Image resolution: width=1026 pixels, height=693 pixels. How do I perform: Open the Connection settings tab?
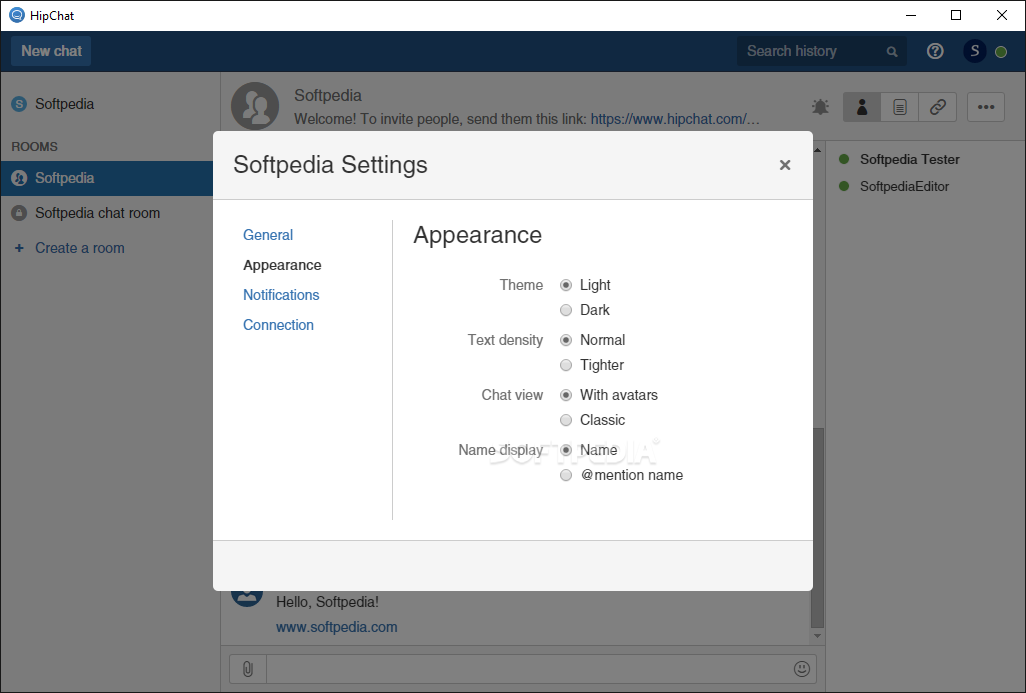(x=278, y=325)
